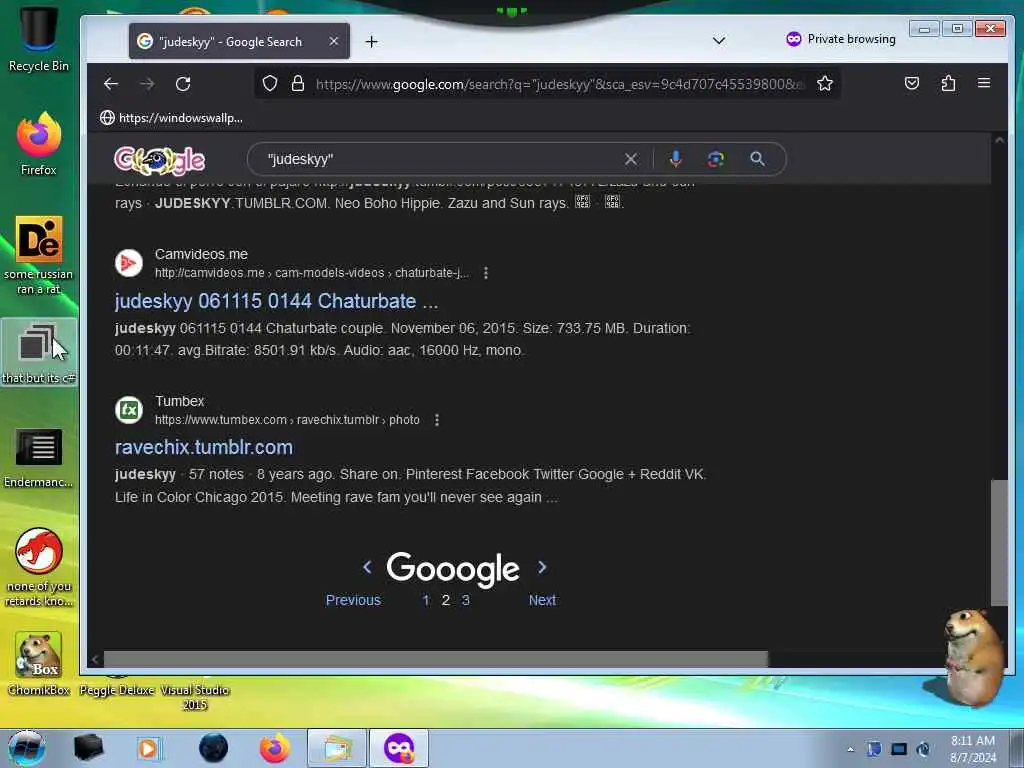Open the Camvideos.me result options menu

(485, 273)
